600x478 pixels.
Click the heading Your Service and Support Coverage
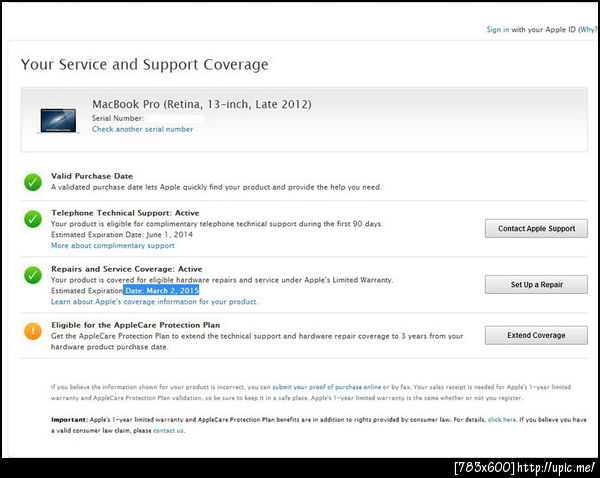pyautogui.click(x=144, y=65)
